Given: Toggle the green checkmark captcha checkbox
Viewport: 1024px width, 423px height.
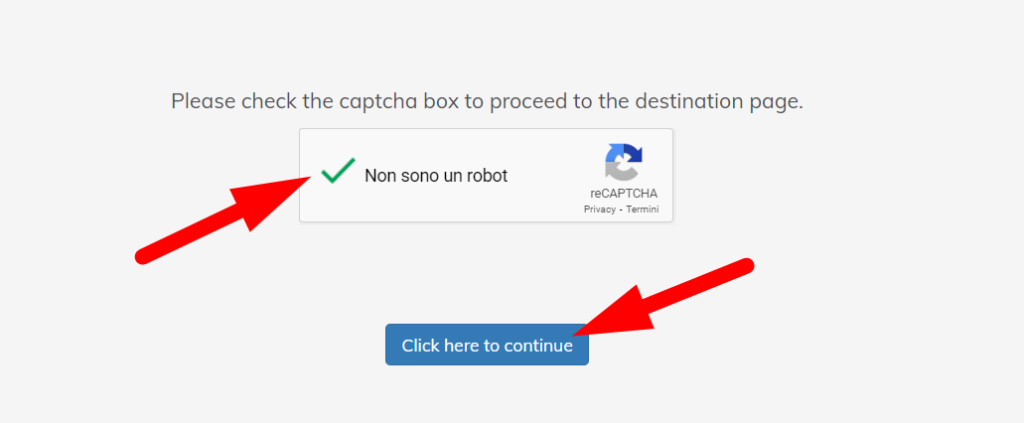Looking at the screenshot, I should (338, 171).
